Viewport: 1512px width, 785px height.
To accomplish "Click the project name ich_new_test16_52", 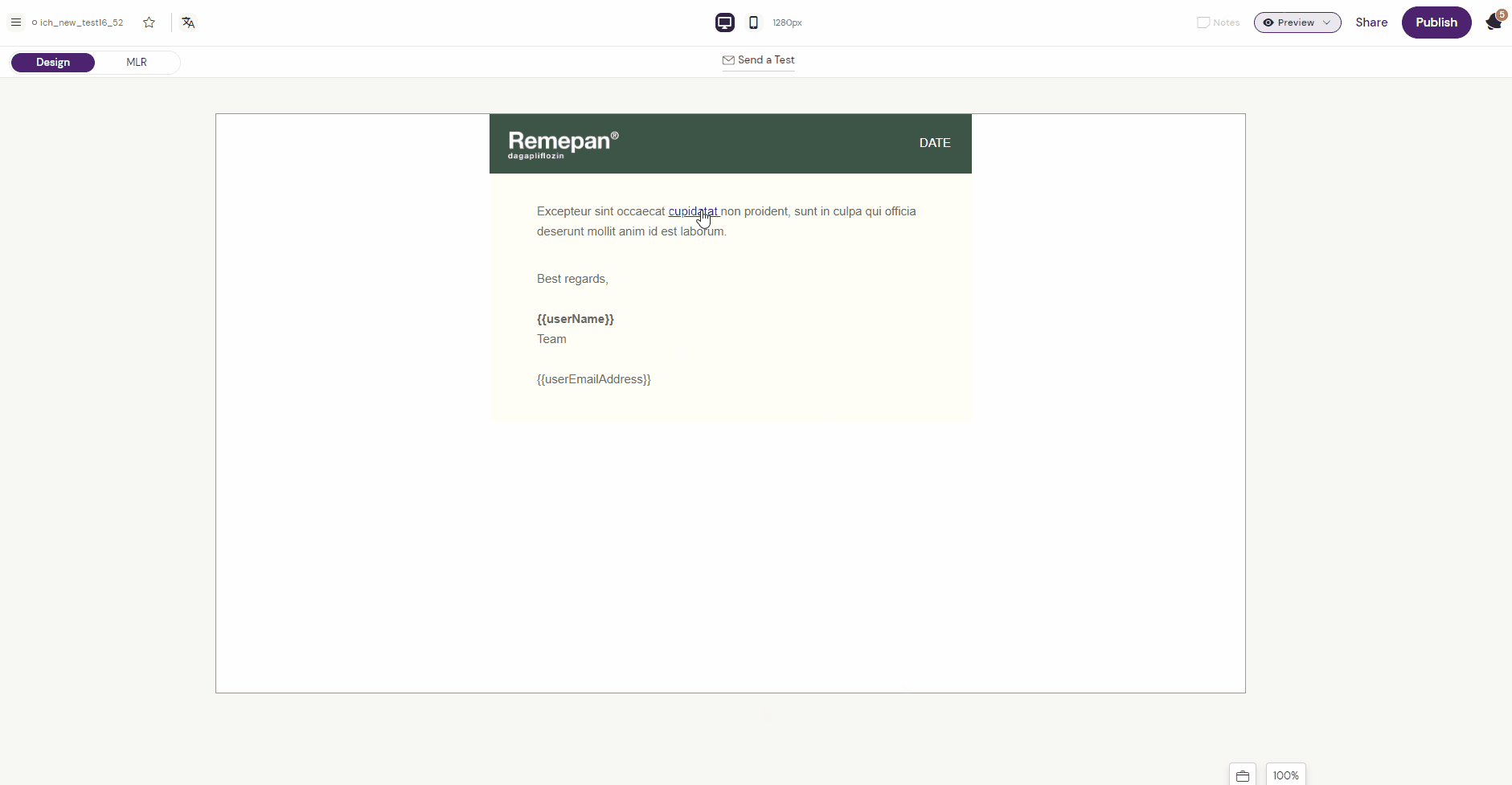I will (x=81, y=22).
